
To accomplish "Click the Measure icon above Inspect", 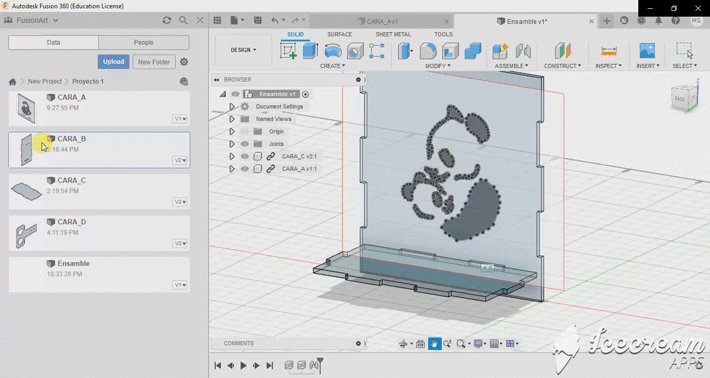I will [609, 51].
